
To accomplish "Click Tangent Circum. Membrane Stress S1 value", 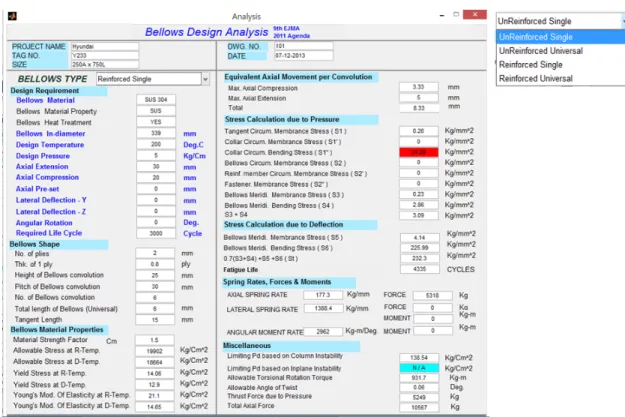I will click(x=419, y=131).
